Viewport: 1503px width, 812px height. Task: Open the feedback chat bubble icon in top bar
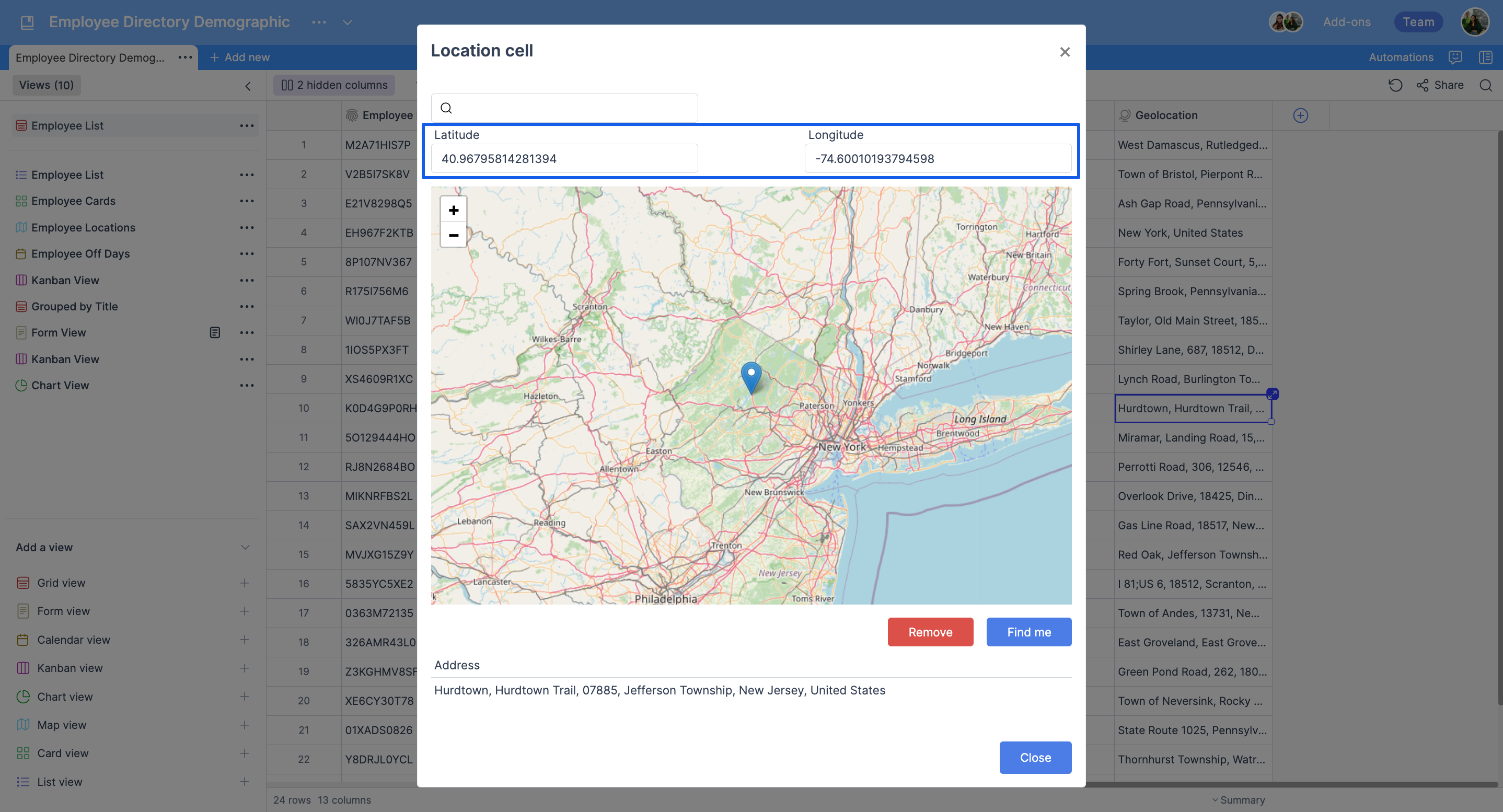[x=1455, y=57]
